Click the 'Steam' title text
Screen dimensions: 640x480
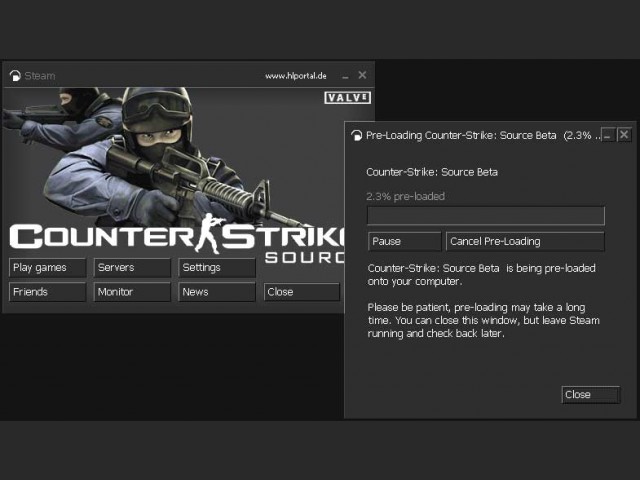[x=40, y=76]
